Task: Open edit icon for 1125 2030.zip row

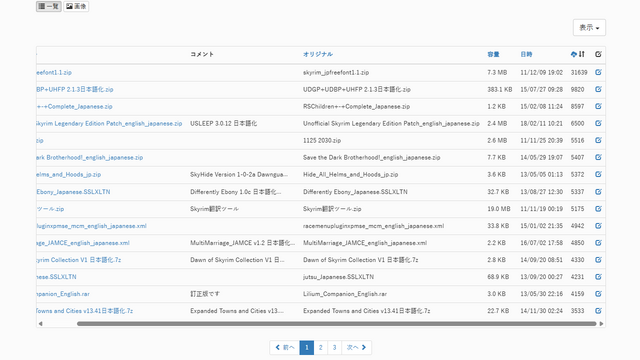Action: point(598,140)
